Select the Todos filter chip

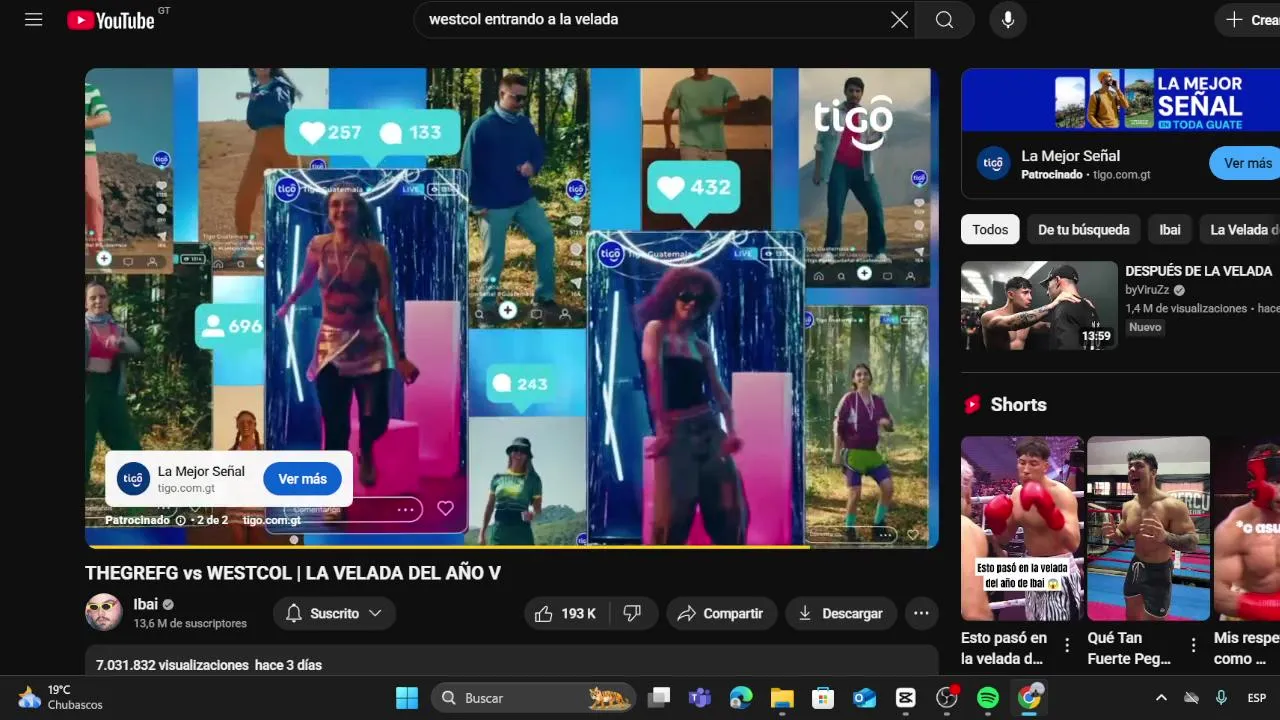click(x=990, y=229)
